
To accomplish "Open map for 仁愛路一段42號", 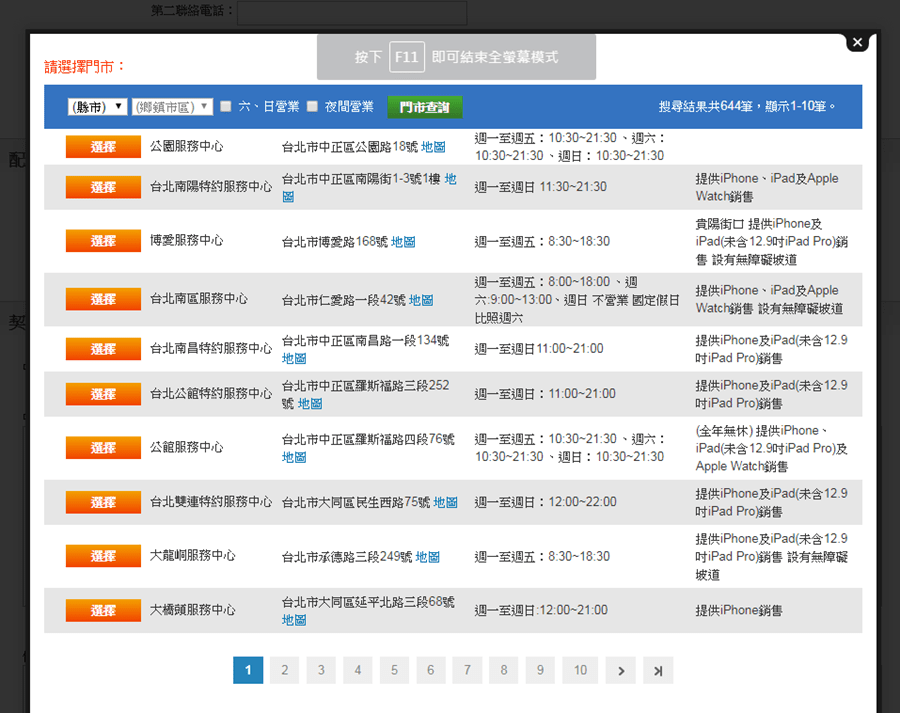I will pos(421,300).
